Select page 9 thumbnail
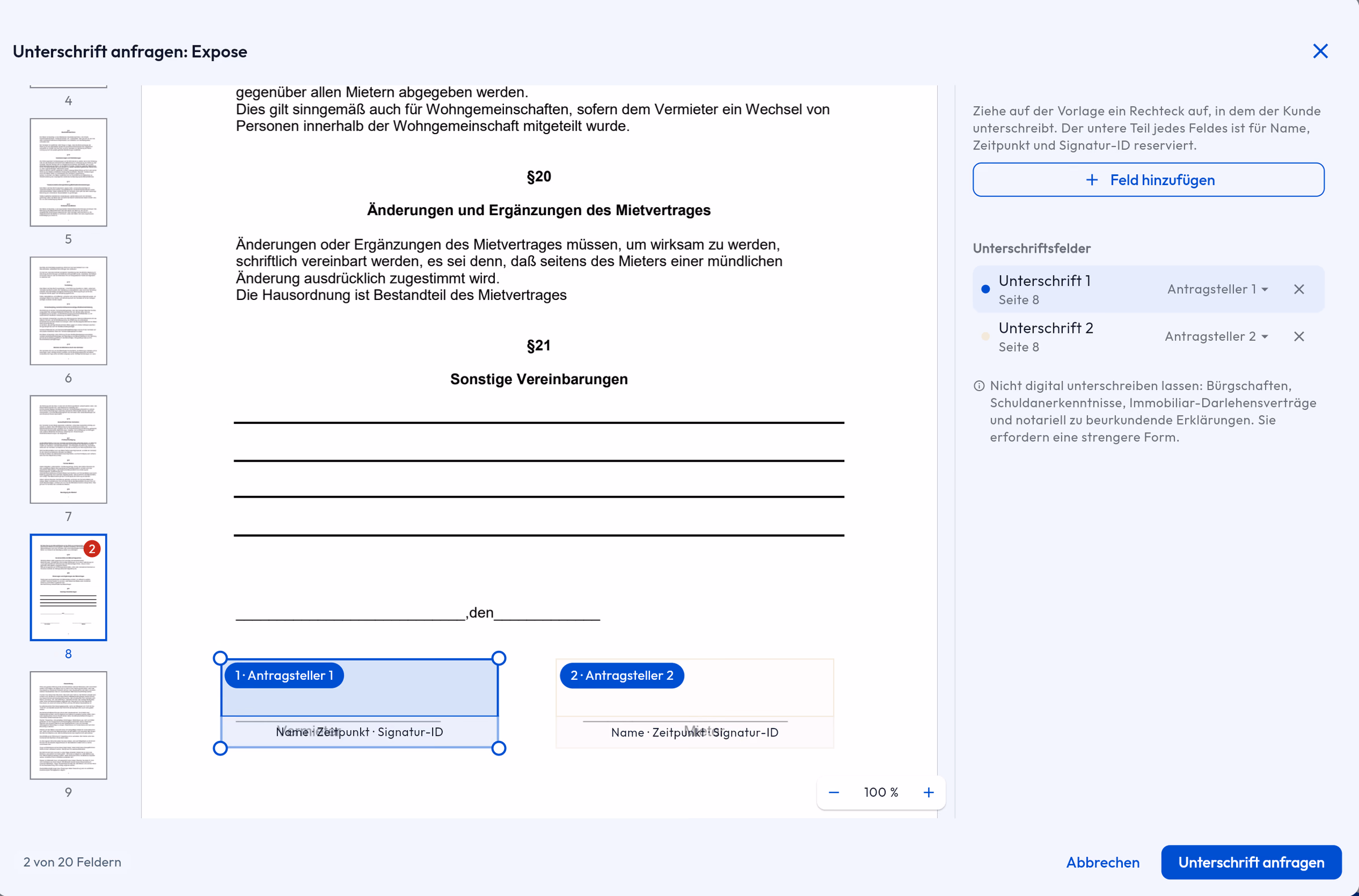The height and width of the screenshot is (896, 1359). point(69,725)
